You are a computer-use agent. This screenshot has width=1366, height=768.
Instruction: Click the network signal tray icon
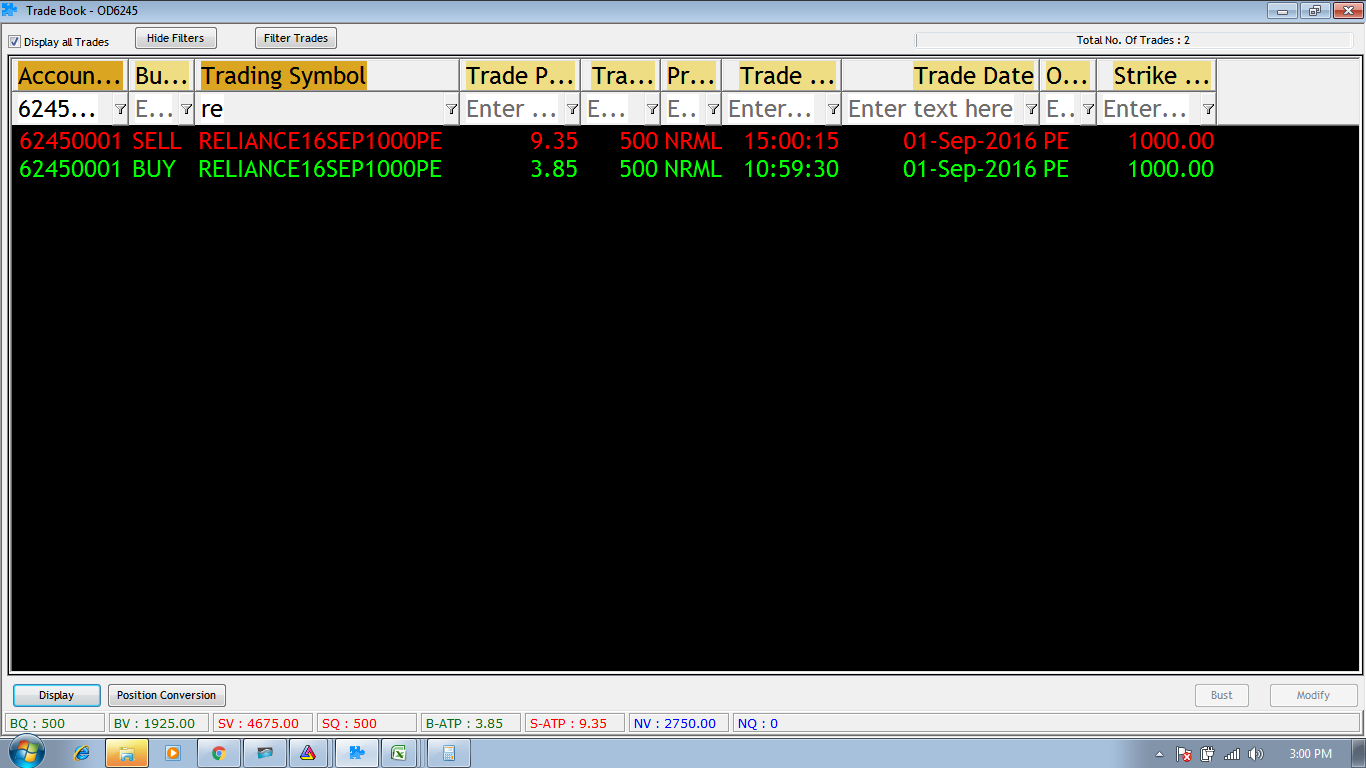1232,754
